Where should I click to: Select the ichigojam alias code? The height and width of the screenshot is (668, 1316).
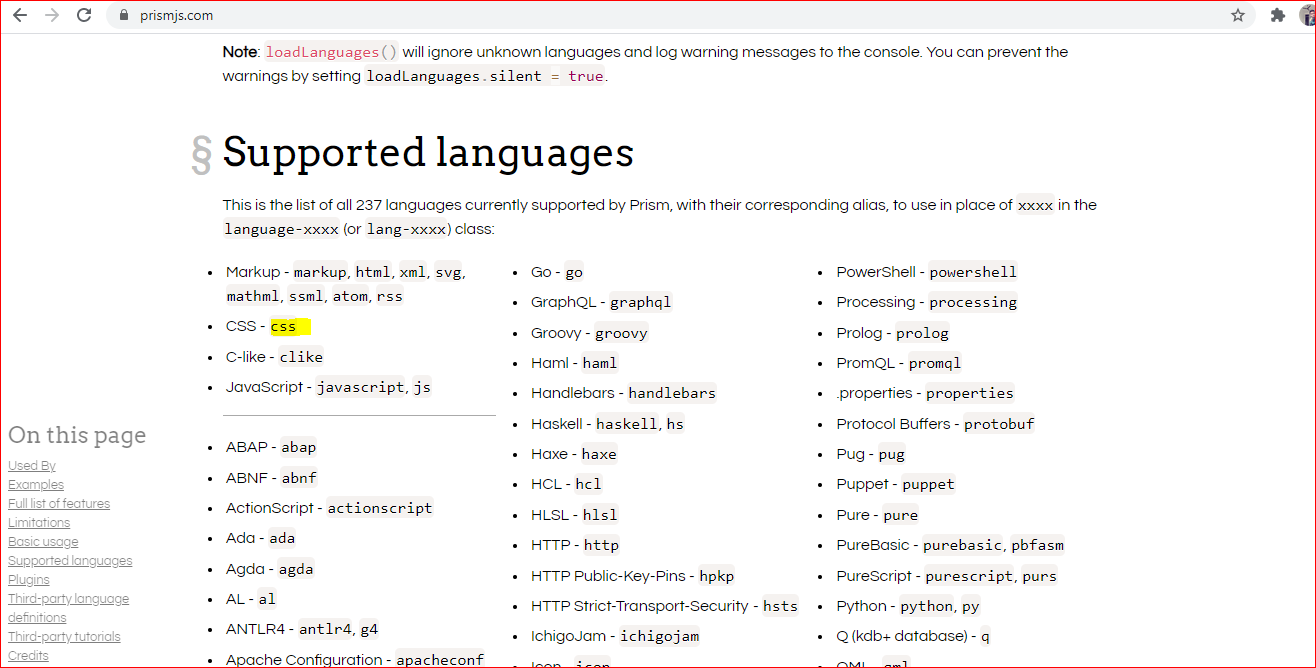pos(660,636)
